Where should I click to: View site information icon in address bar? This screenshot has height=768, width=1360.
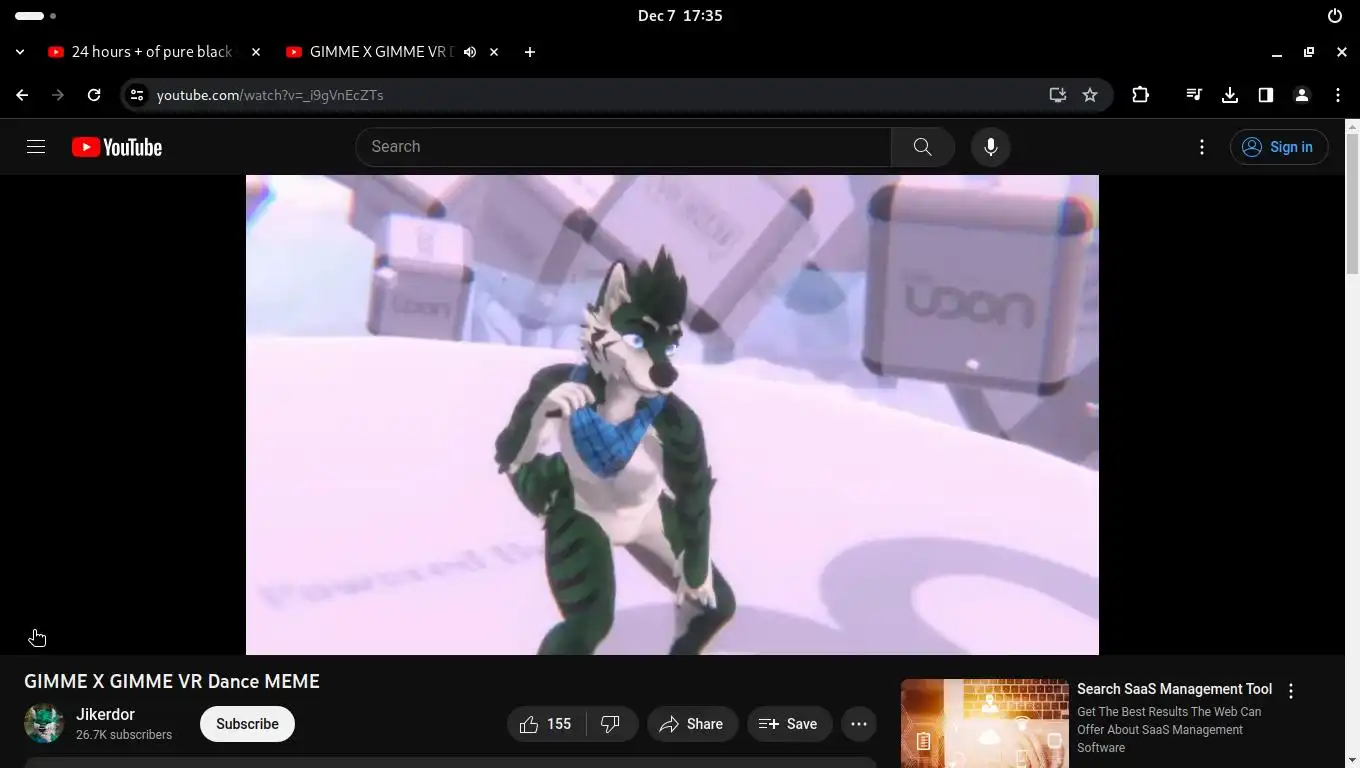tap(138, 95)
